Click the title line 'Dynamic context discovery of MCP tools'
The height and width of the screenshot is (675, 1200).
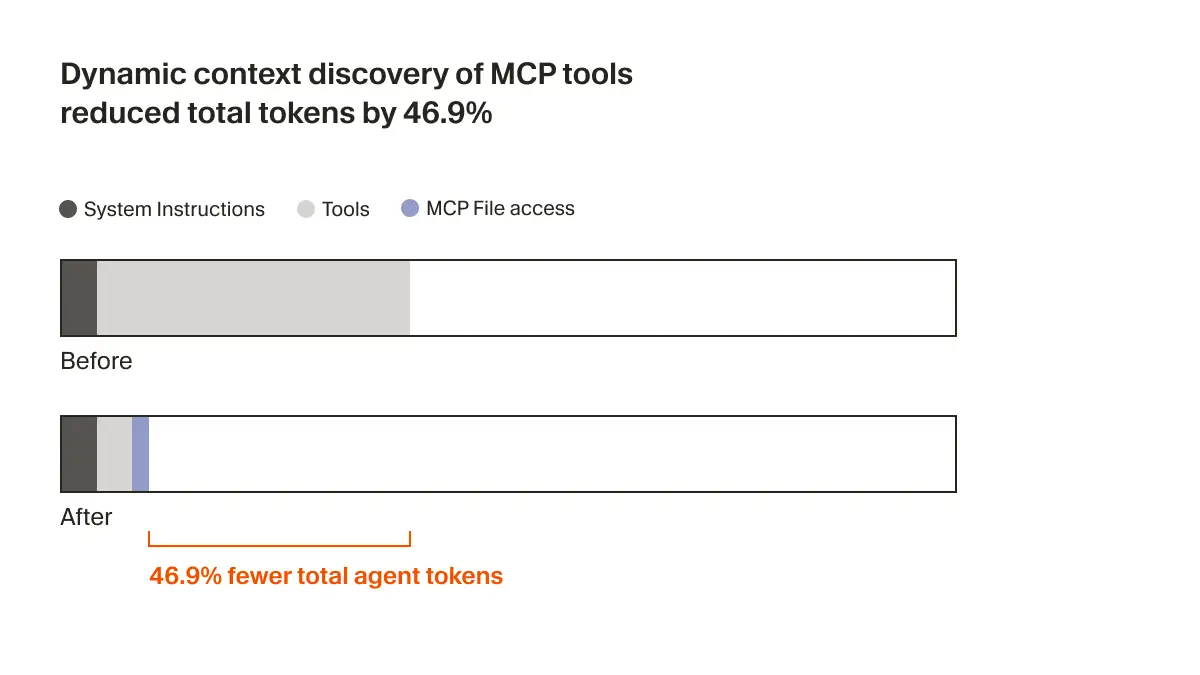pos(346,74)
